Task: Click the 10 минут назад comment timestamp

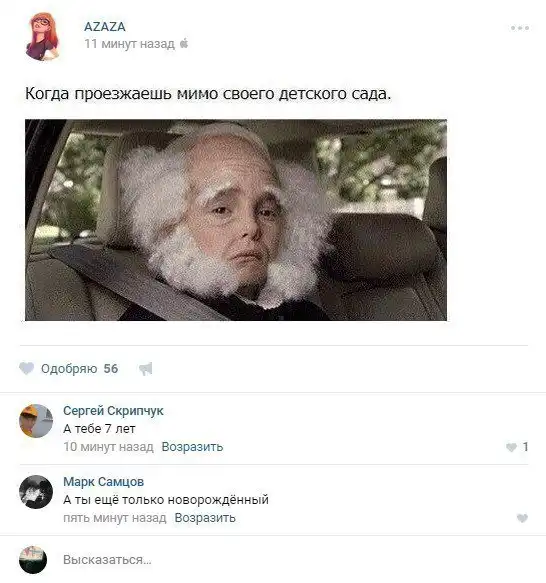Action: [x=108, y=447]
